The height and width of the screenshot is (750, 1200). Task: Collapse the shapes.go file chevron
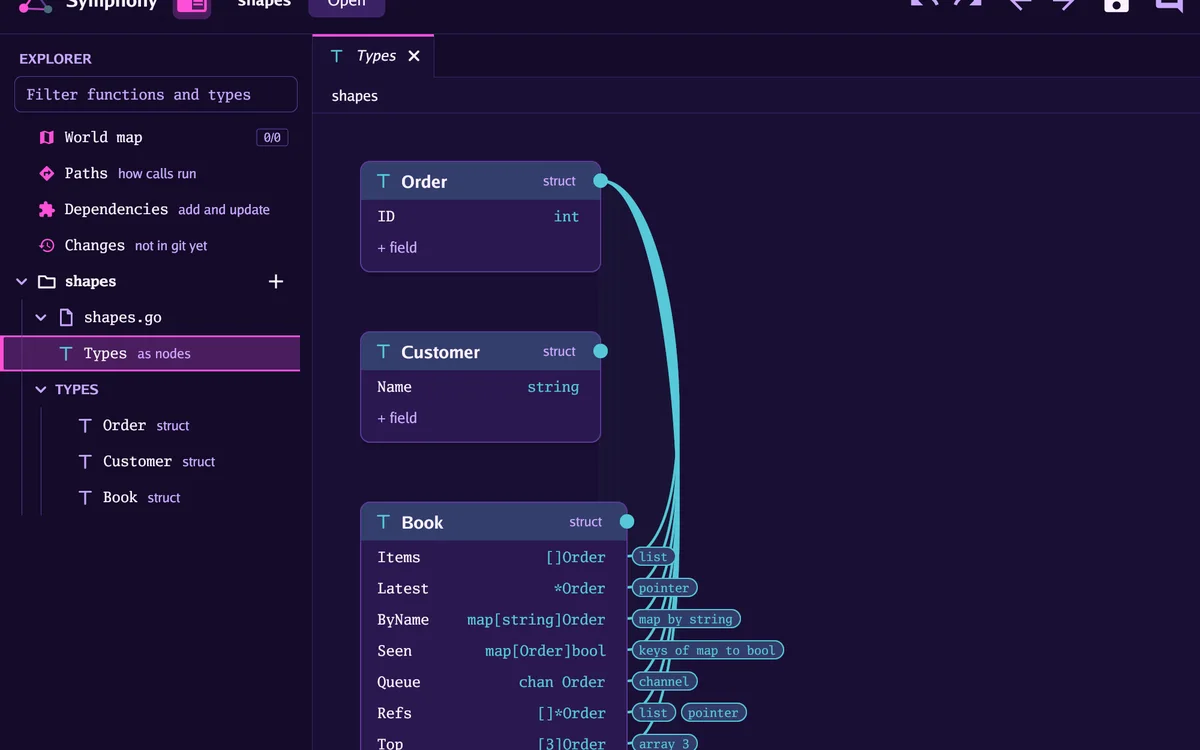pyautogui.click(x=41, y=318)
